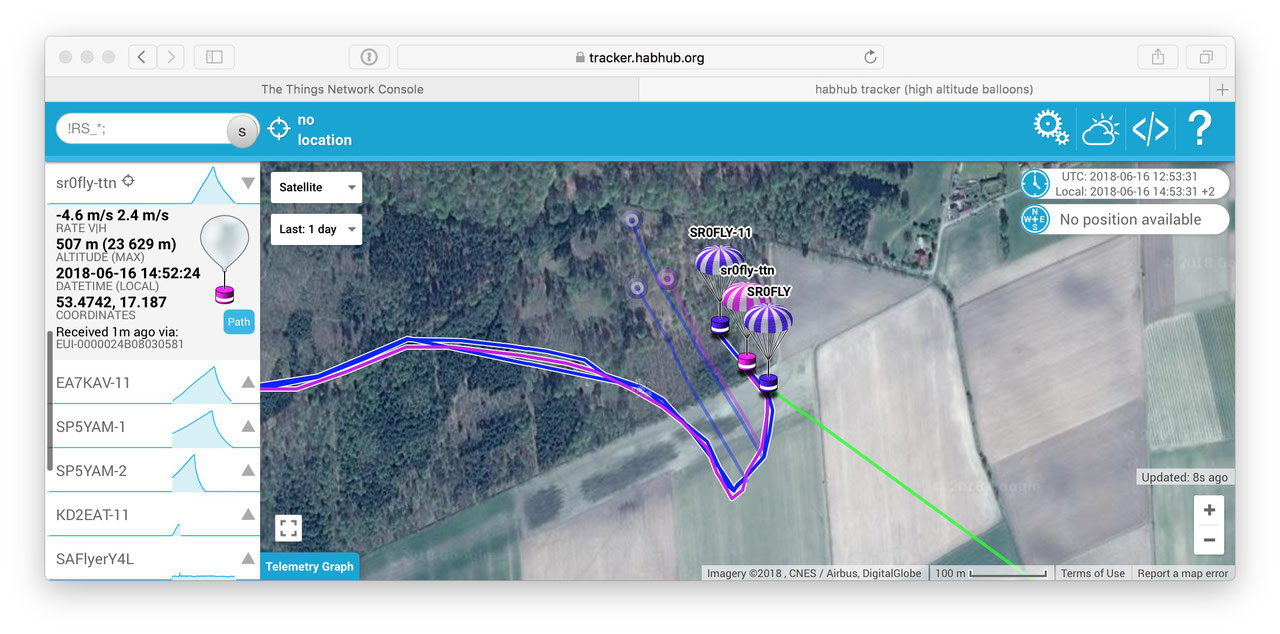Click the no location crosshair icon
Viewport: 1280px width, 634px height.
pyautogui.click(x=280, y=129)
